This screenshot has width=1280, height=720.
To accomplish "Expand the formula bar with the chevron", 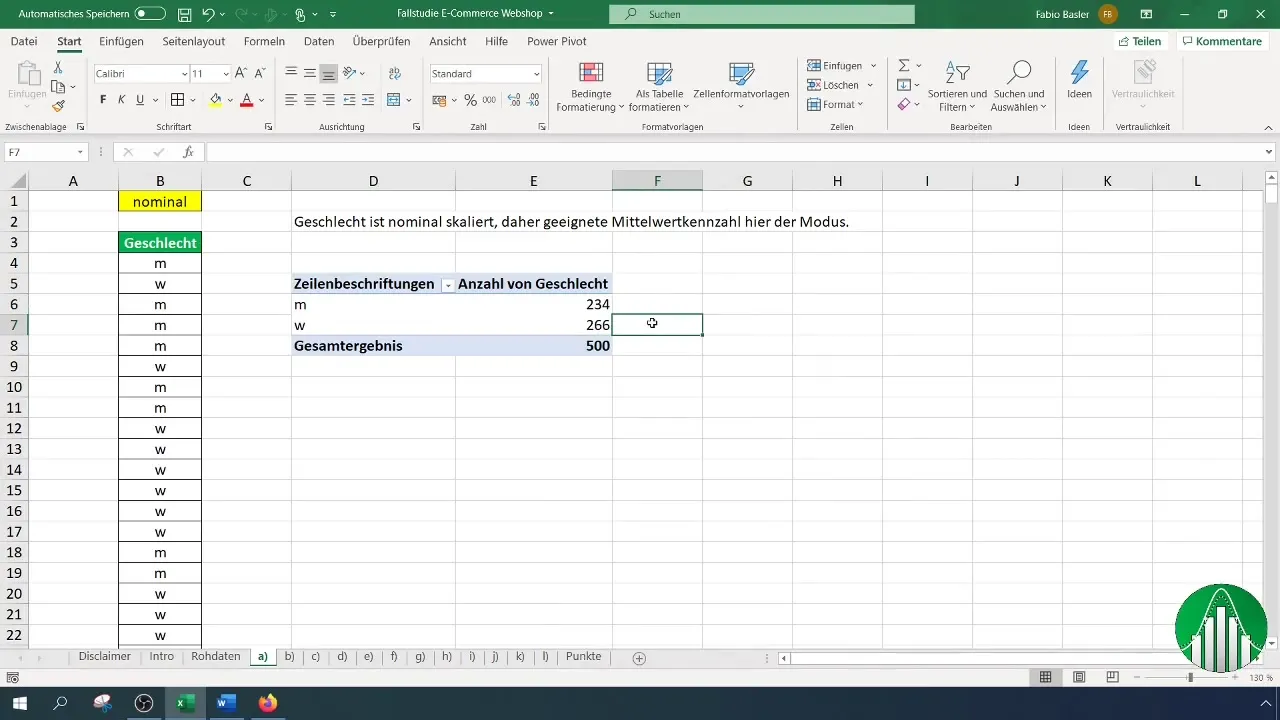I will tap(1269, 152).
